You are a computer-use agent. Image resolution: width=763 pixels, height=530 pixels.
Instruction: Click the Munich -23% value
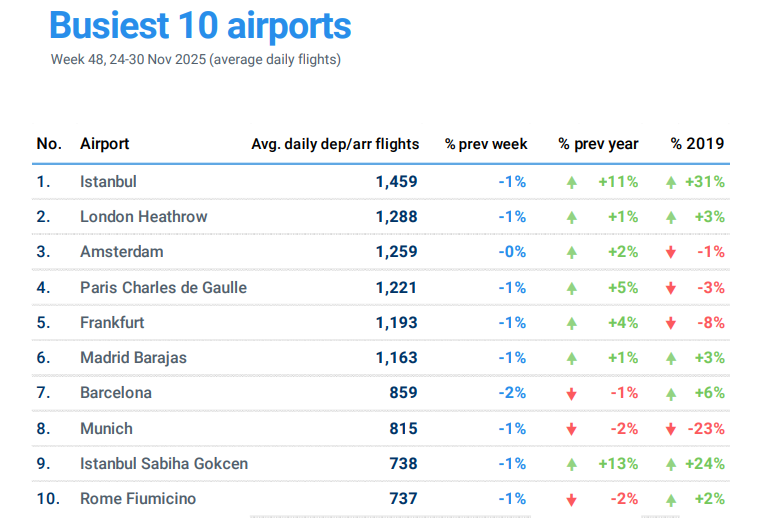[704, 429]
